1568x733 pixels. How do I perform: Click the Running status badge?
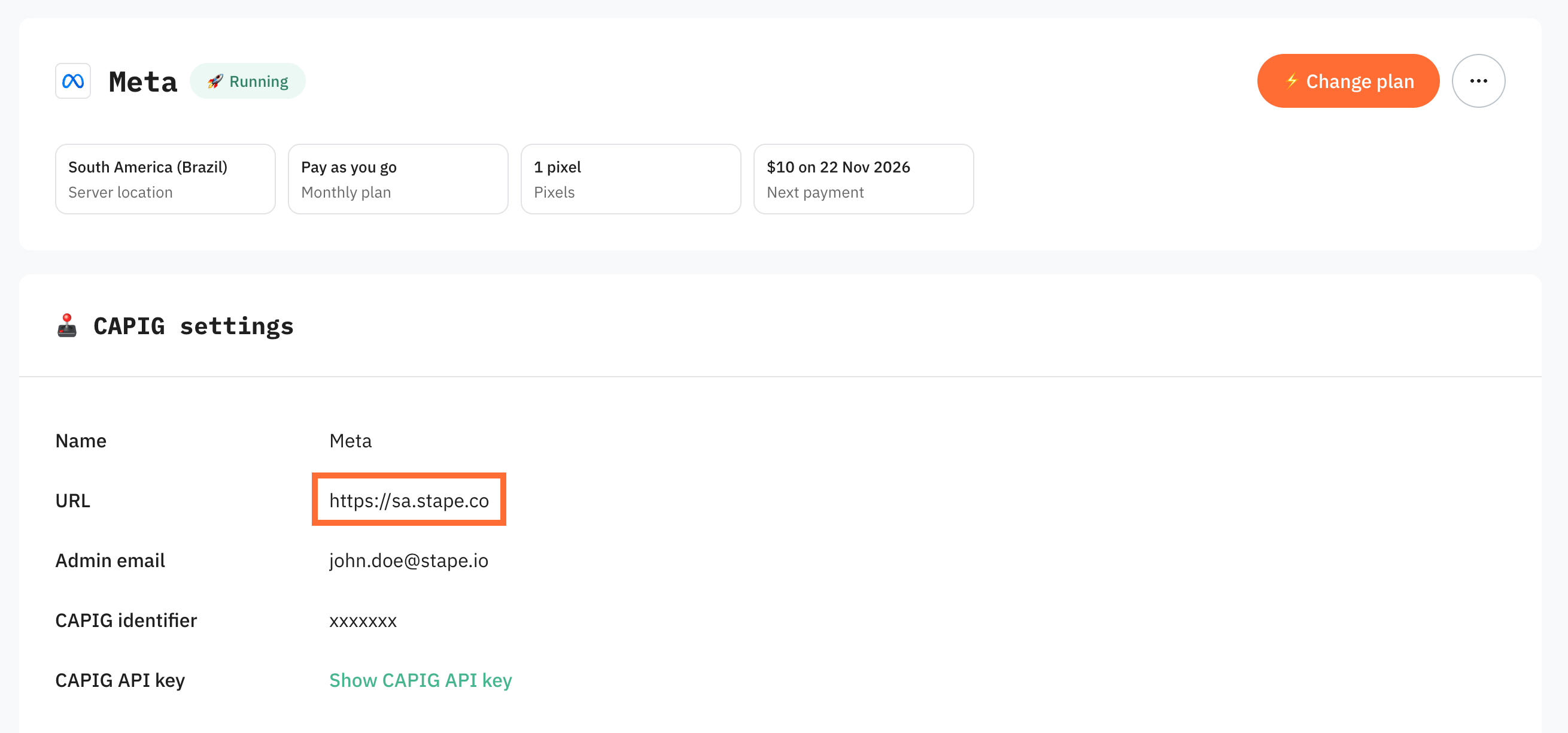248,81
